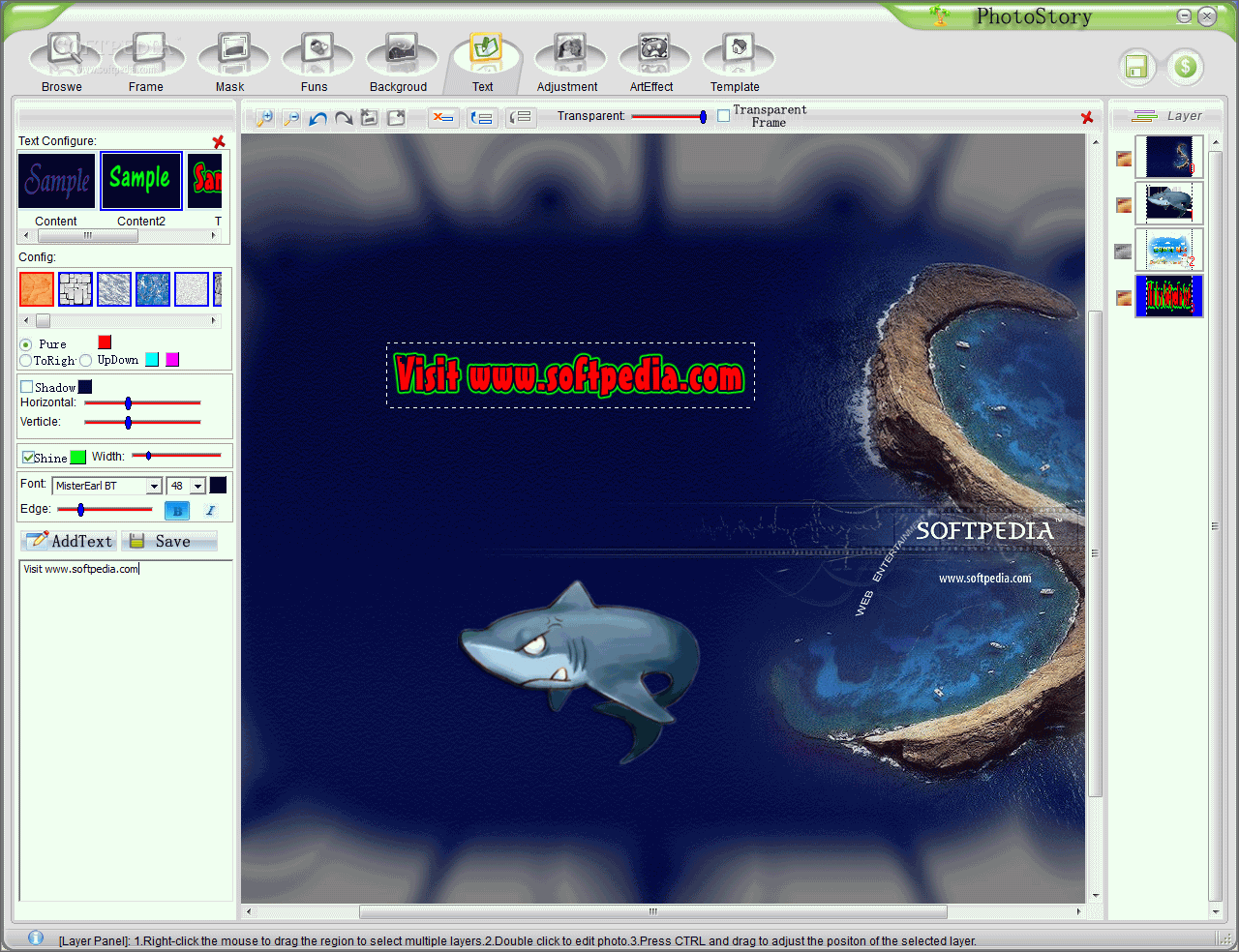Image resolution: width=1239 pixels, height=952 pixels.
Task: Open the Backgroud tab
Action: (399, 62)
